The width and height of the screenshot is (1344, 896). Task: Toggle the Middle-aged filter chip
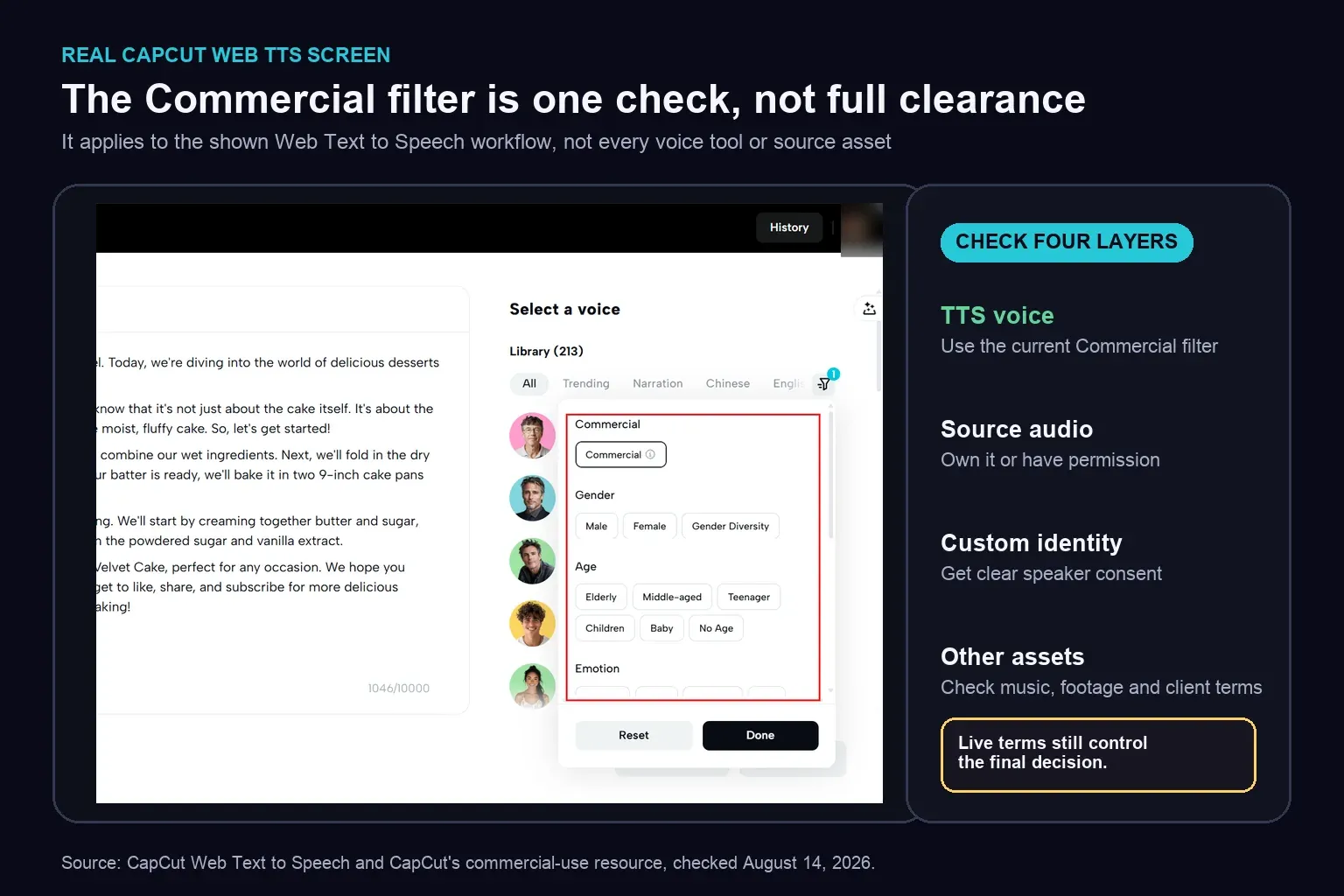(x=672, y=597)
